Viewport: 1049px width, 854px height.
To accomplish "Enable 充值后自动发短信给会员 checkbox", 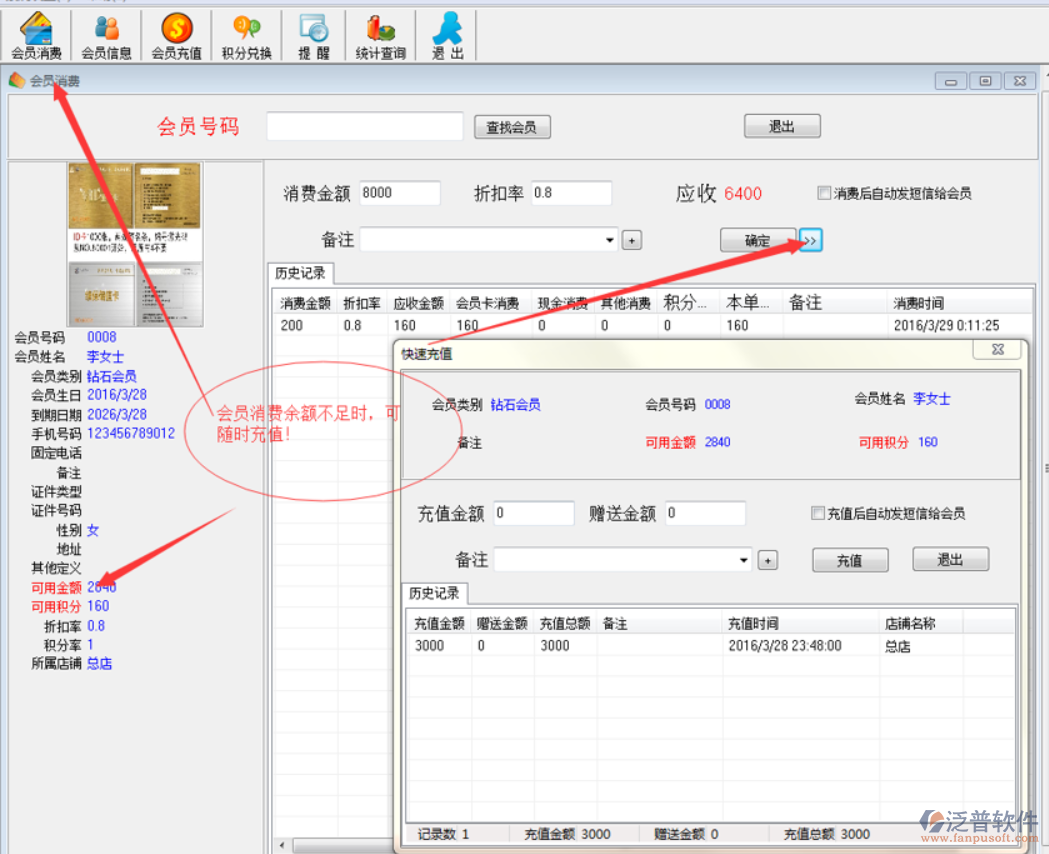I will pos(818,514).
